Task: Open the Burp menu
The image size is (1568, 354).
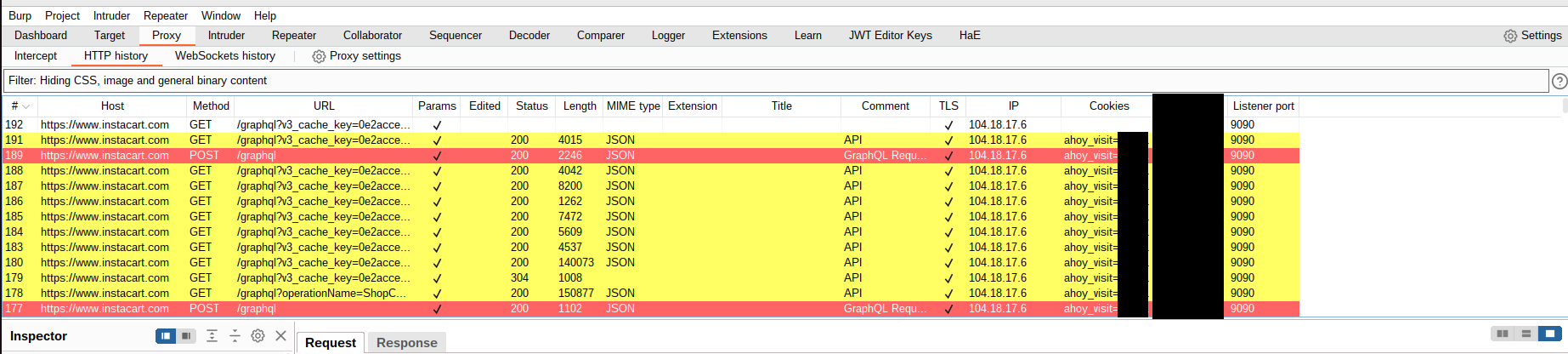Action: (20, 15)
